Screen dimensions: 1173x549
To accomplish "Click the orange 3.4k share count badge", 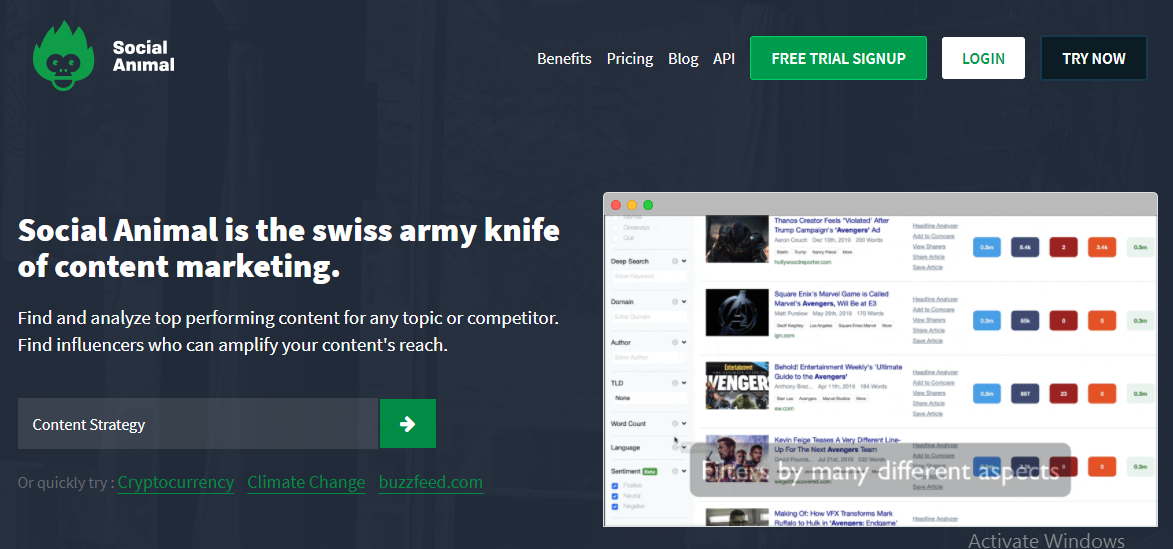I will (1102, 247).
